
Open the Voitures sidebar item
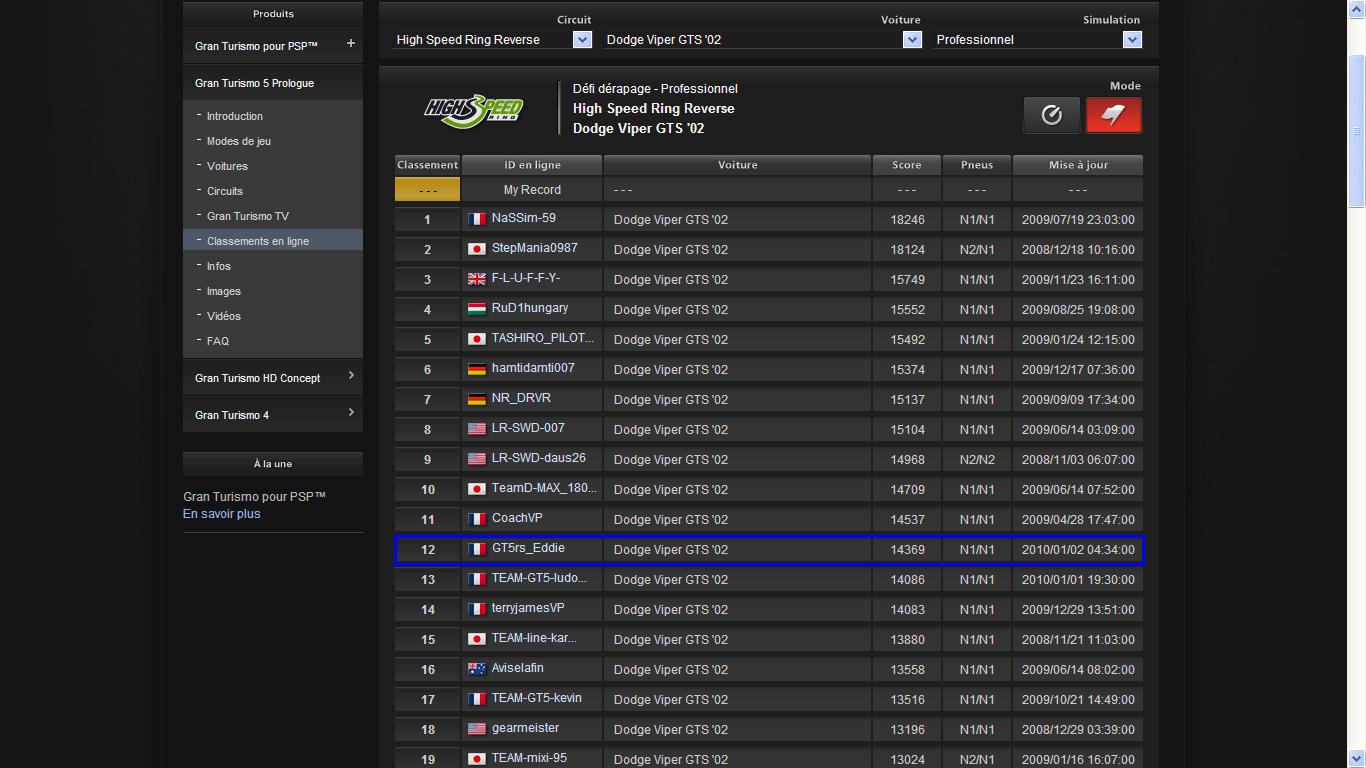point(227,166)
